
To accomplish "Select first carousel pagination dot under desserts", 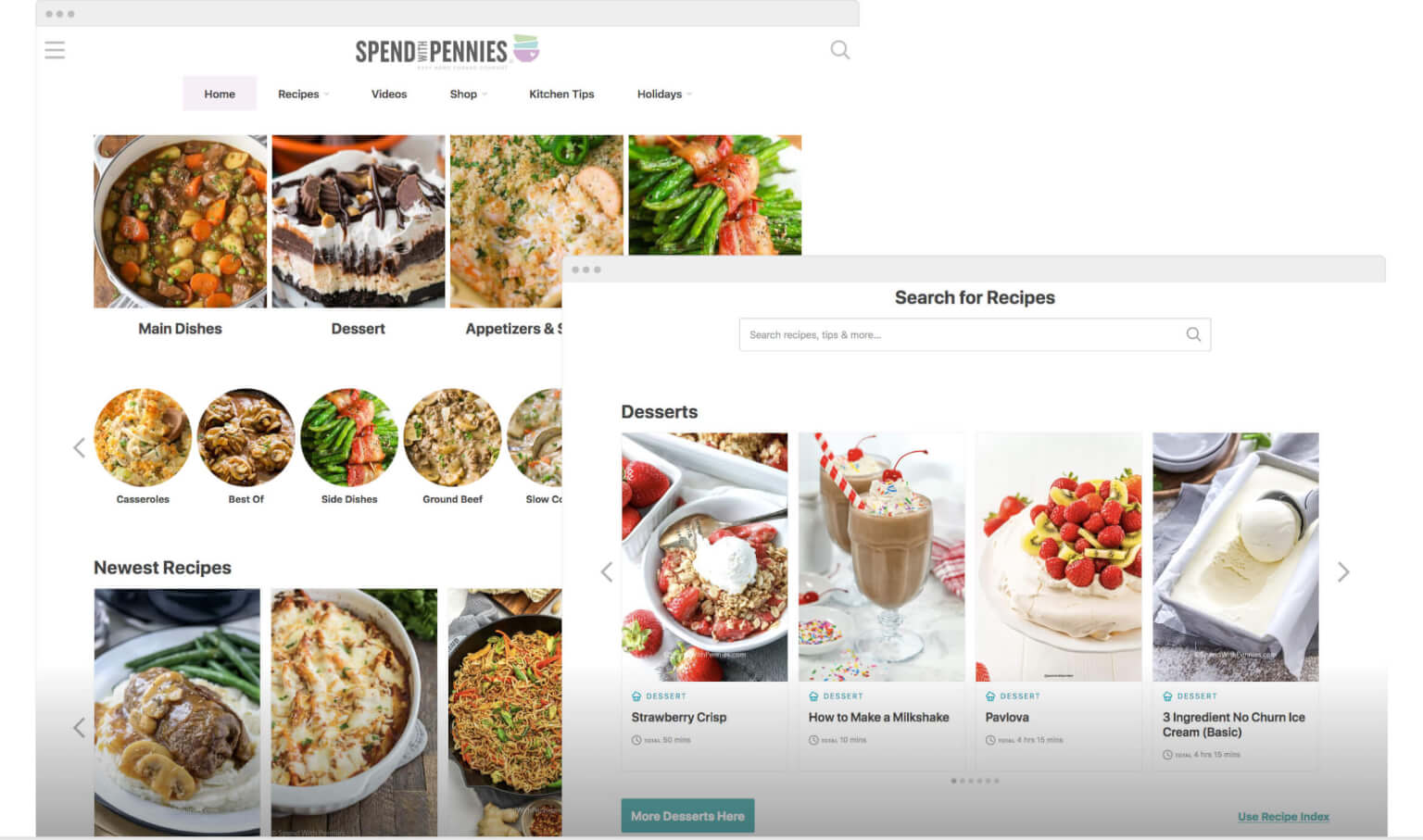I will pos(953,781).
